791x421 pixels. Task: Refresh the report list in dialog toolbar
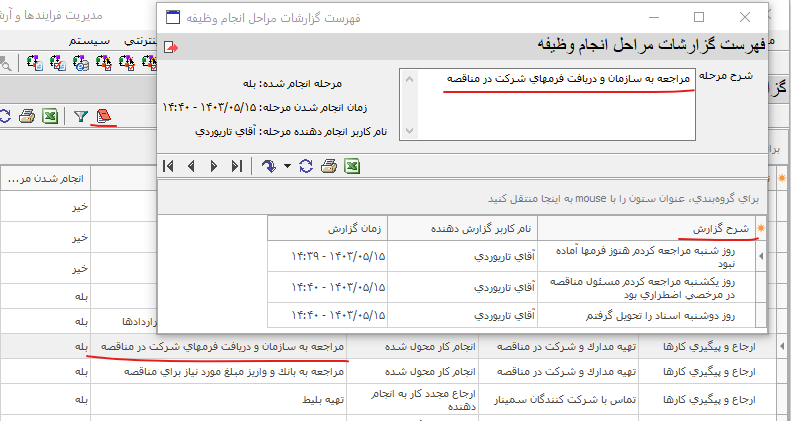click(x=306, y=166)
